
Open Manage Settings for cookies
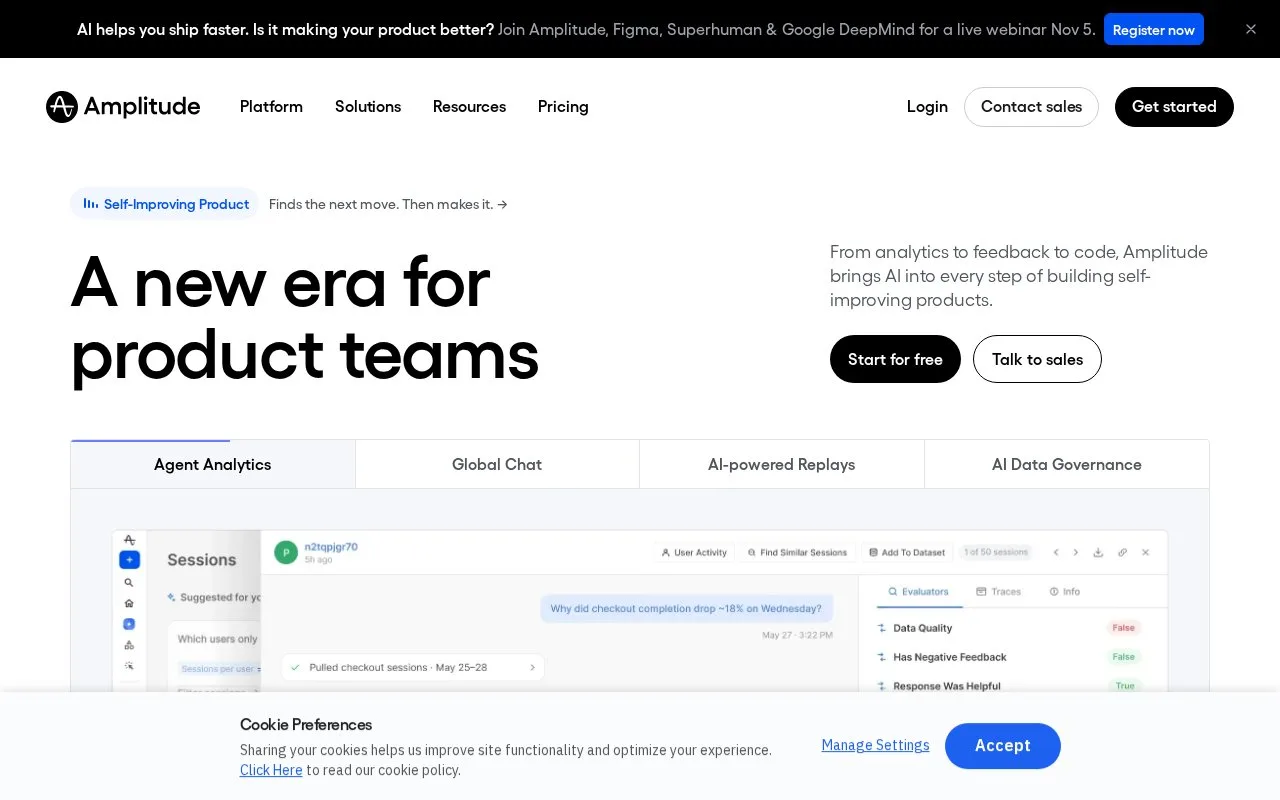876,745
